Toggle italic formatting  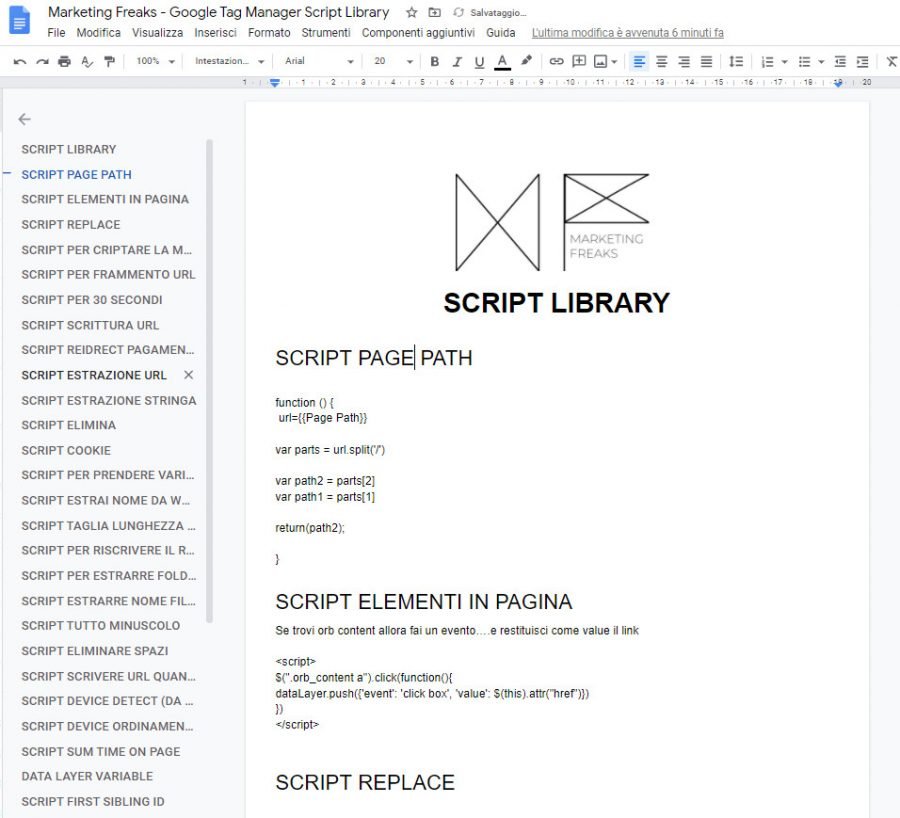457,61
